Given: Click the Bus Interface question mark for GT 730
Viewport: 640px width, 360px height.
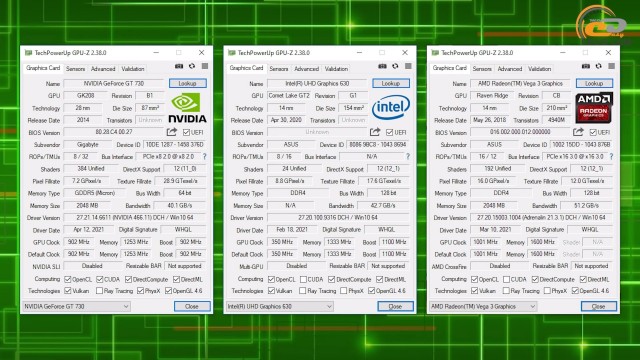Looking at the screenshot, I should tap(204, 157).
